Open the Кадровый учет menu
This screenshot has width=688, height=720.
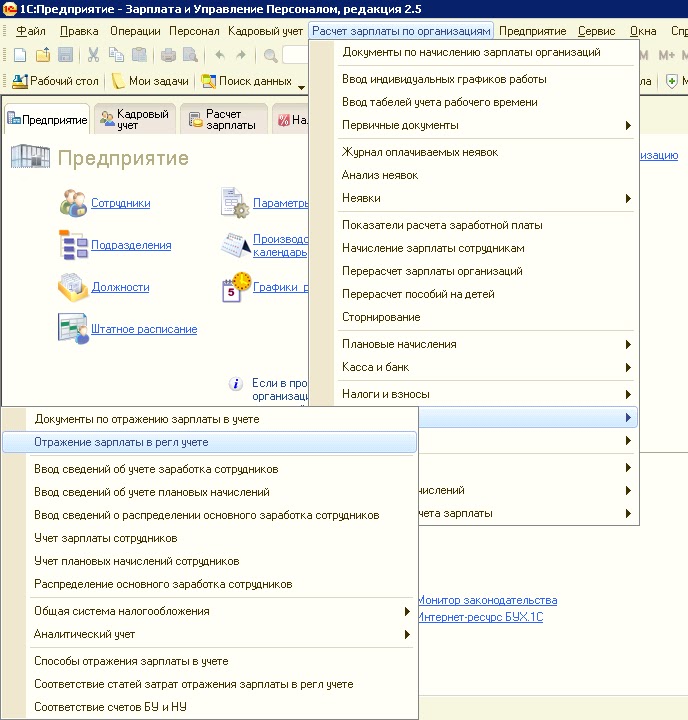(265, 31)
